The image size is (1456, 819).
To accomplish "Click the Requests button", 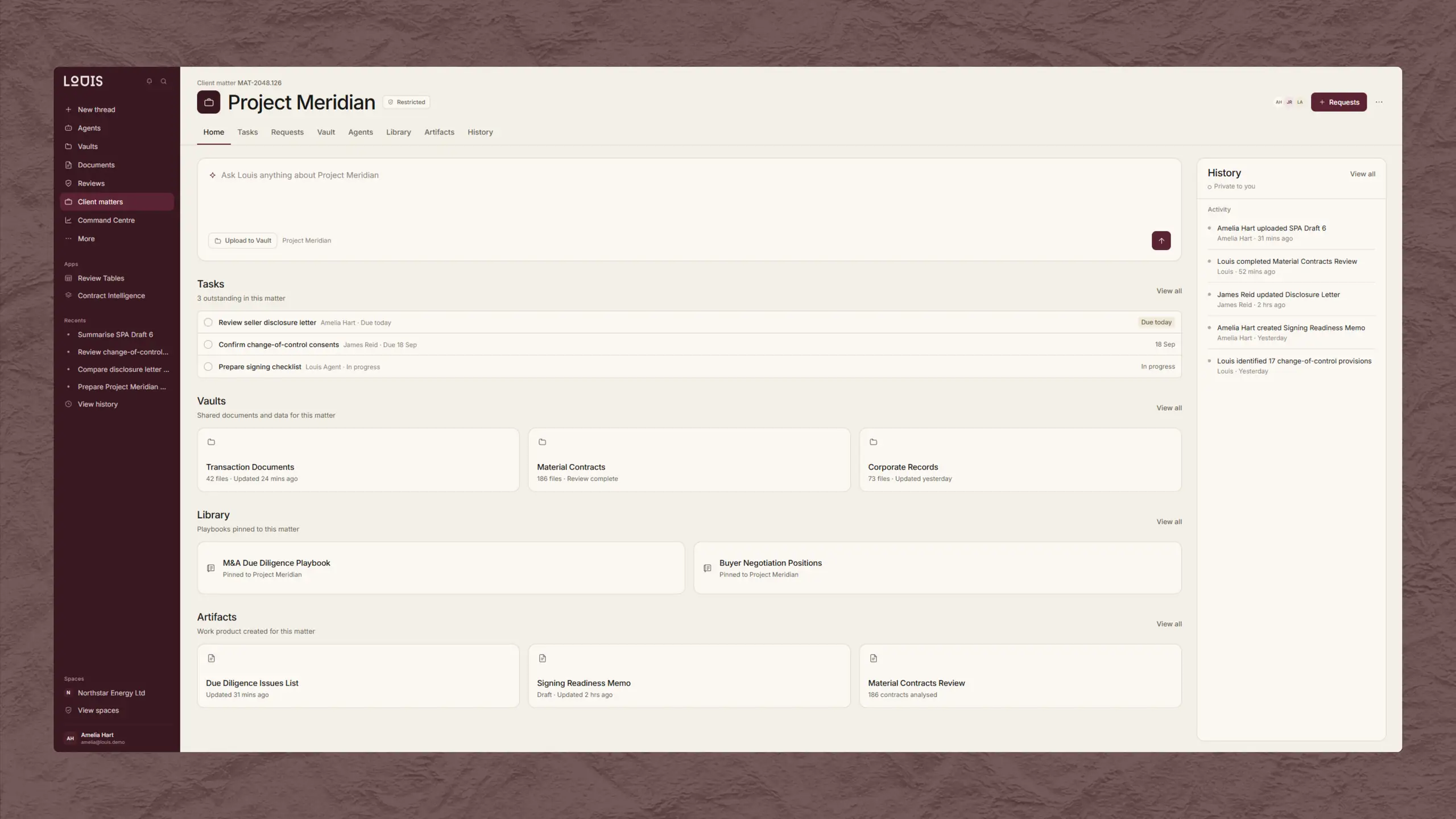I will tap(1339, 102).
